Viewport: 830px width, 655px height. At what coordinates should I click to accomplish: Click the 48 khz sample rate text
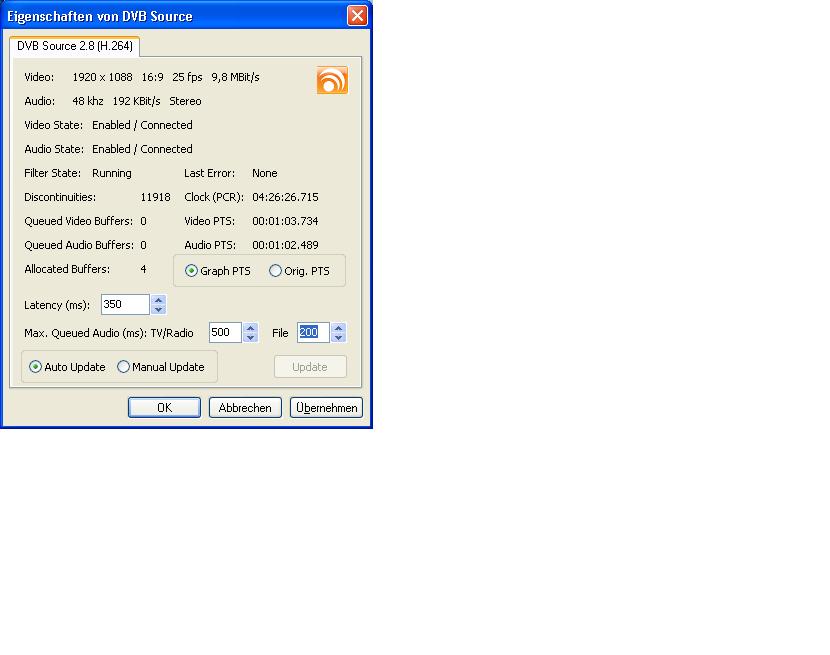88,101
